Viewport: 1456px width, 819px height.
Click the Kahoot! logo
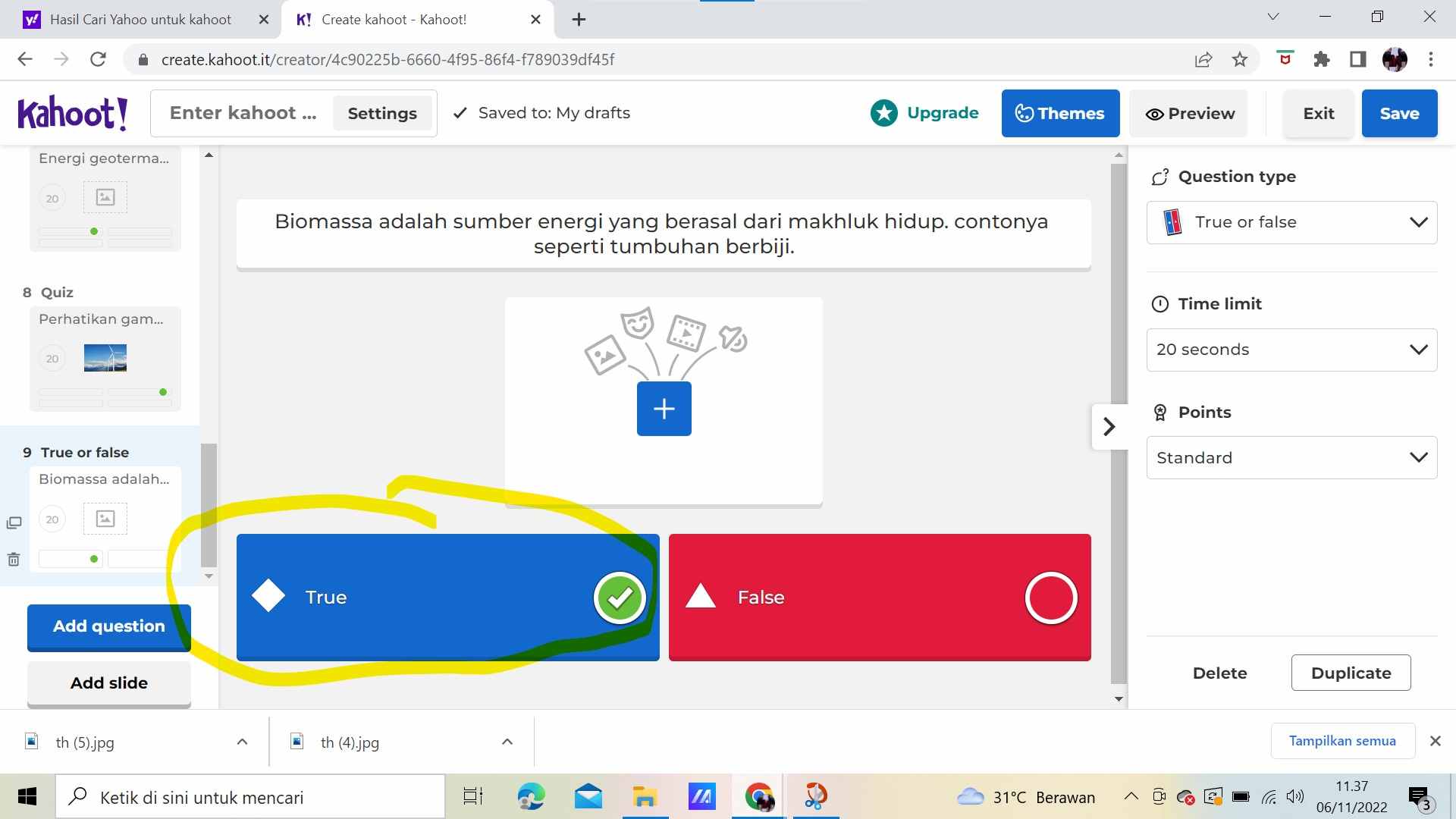[73, 114]
